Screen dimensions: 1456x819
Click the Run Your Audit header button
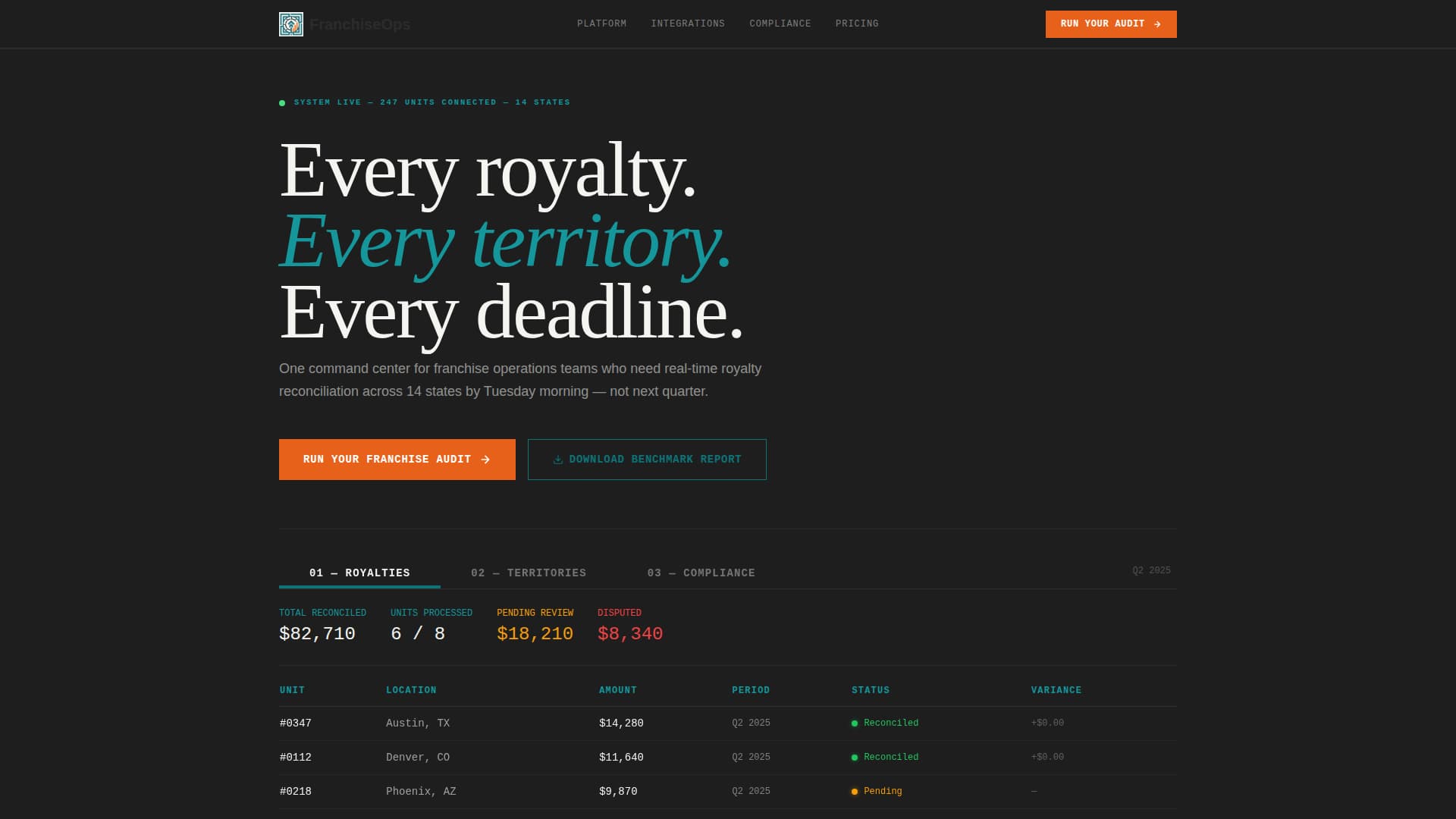(1111, 24)
